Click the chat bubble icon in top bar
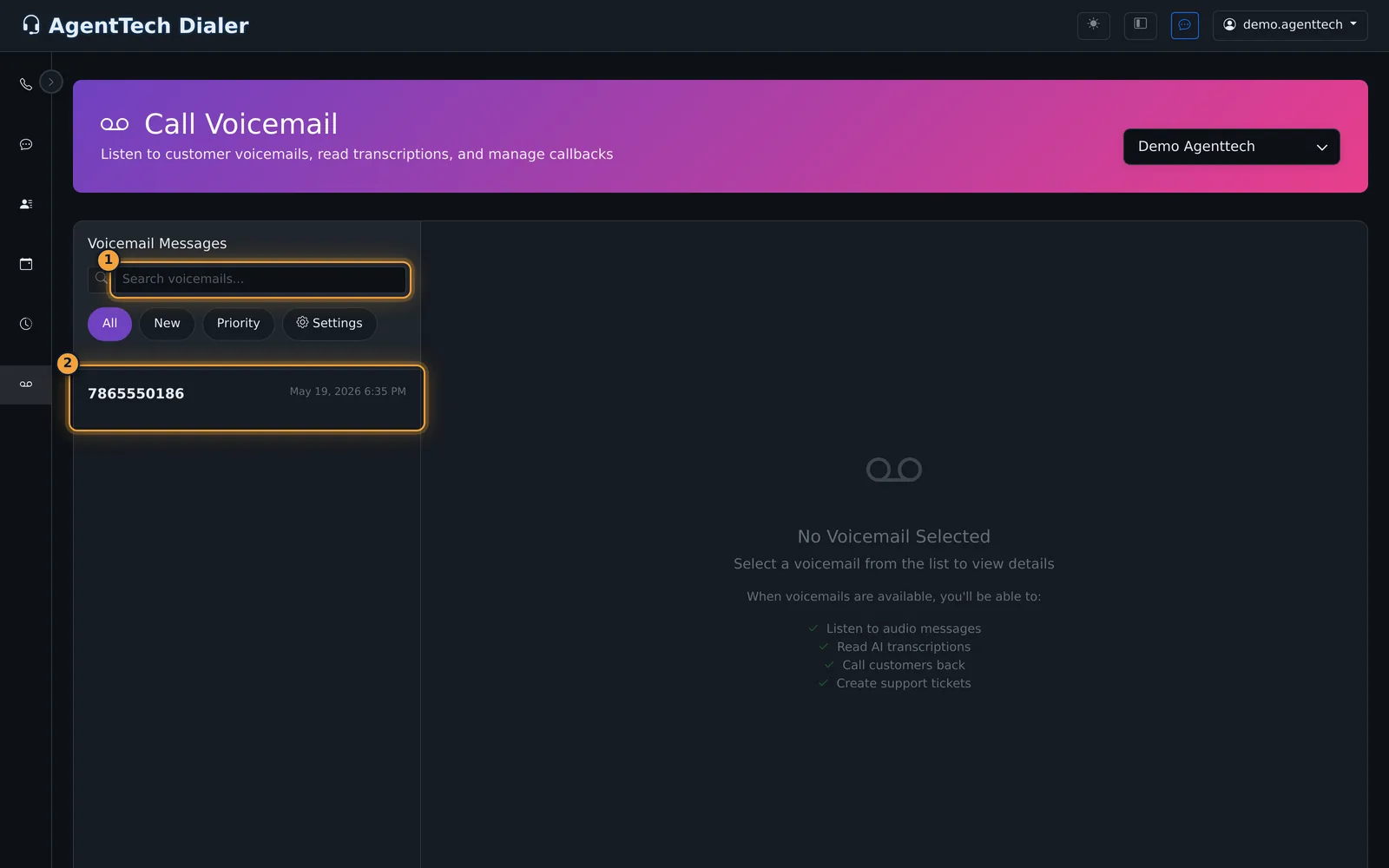 pyautogui.click(x=1184, y=25)
